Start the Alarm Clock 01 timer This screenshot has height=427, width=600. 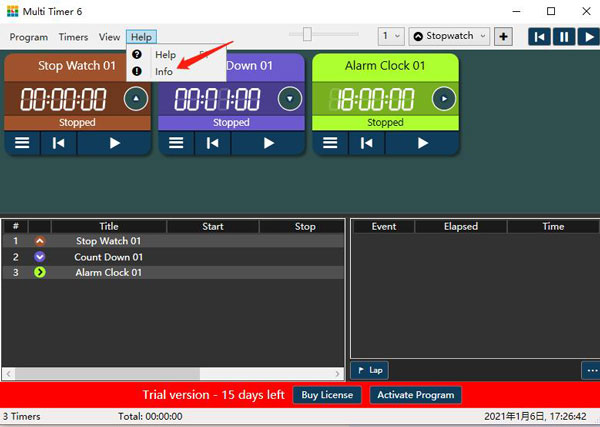tap(422, 143)
